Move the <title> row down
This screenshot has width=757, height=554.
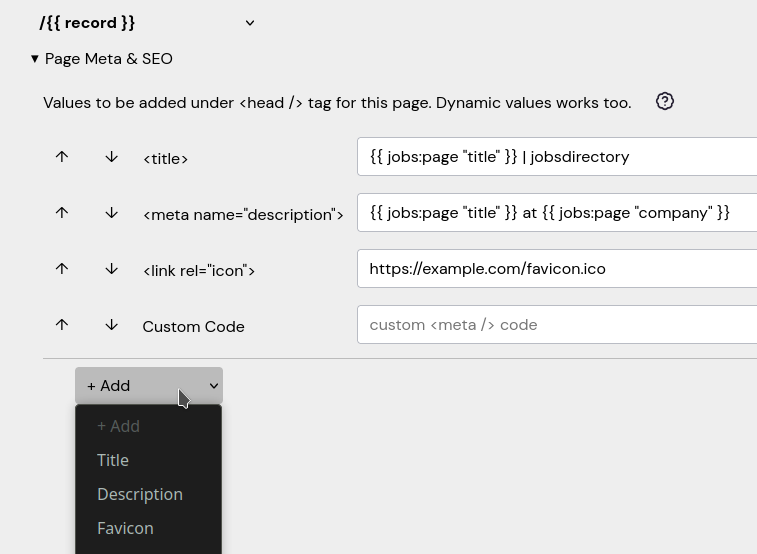(x=112, y=157)
